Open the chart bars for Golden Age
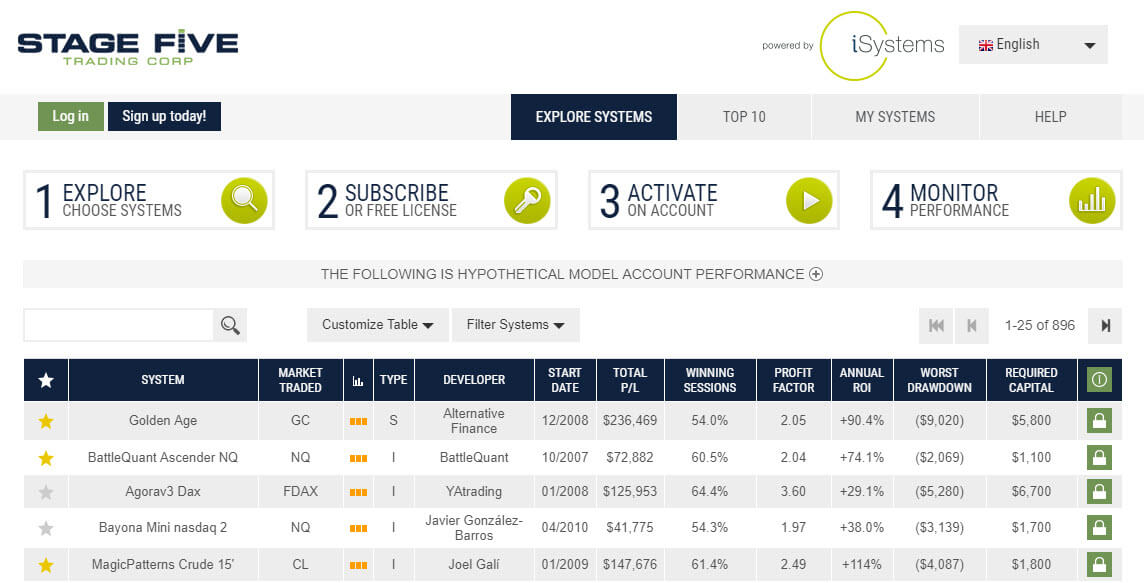This screenshot has width=1144, height=583. [x=358, y=421]
